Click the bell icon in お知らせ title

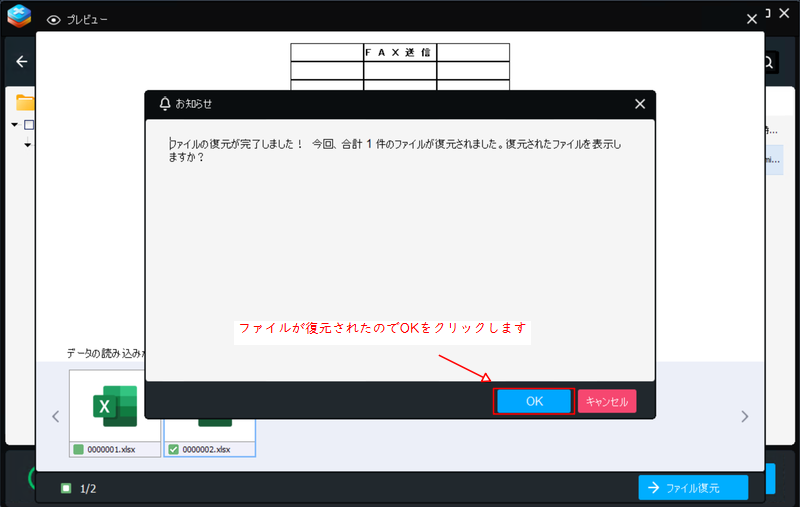coord(165,103)
